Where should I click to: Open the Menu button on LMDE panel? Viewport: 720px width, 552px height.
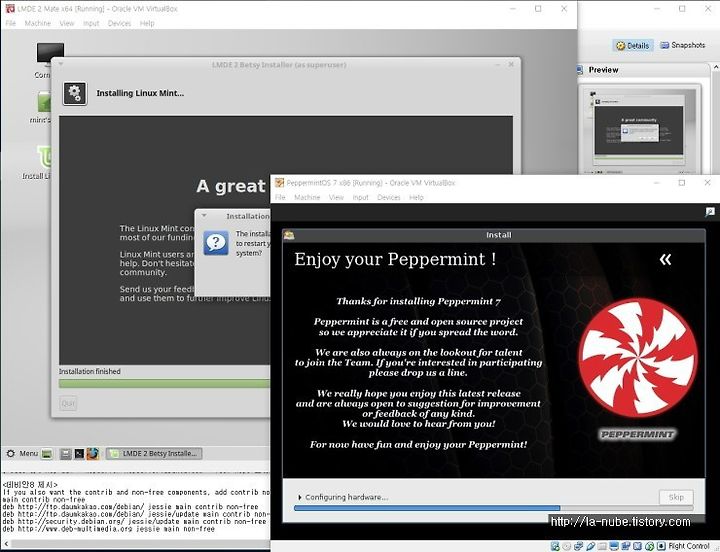tap(22, 453)
